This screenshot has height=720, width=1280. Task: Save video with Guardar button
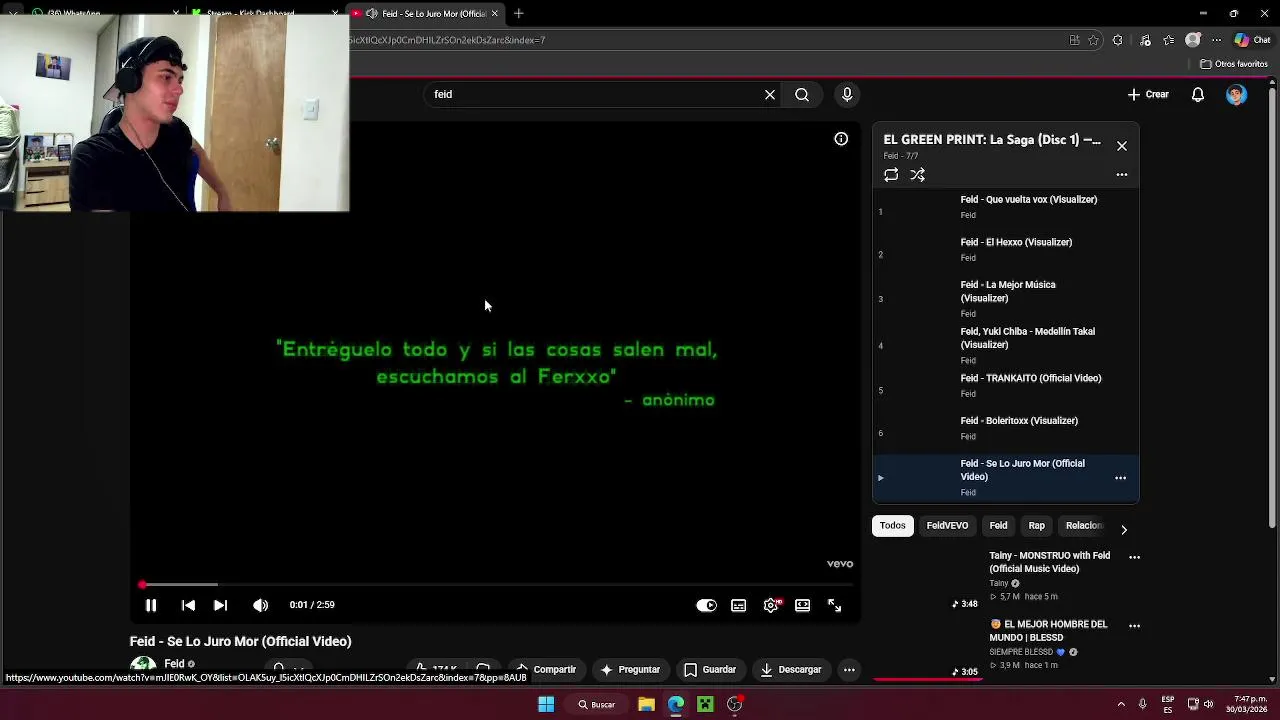click(710, 670)
